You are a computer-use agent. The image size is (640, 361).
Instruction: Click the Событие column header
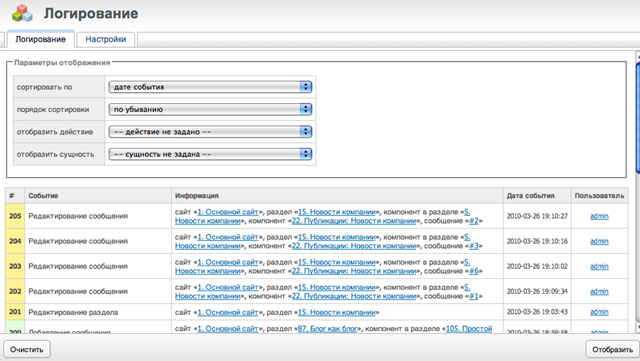[x=98, y=196]
